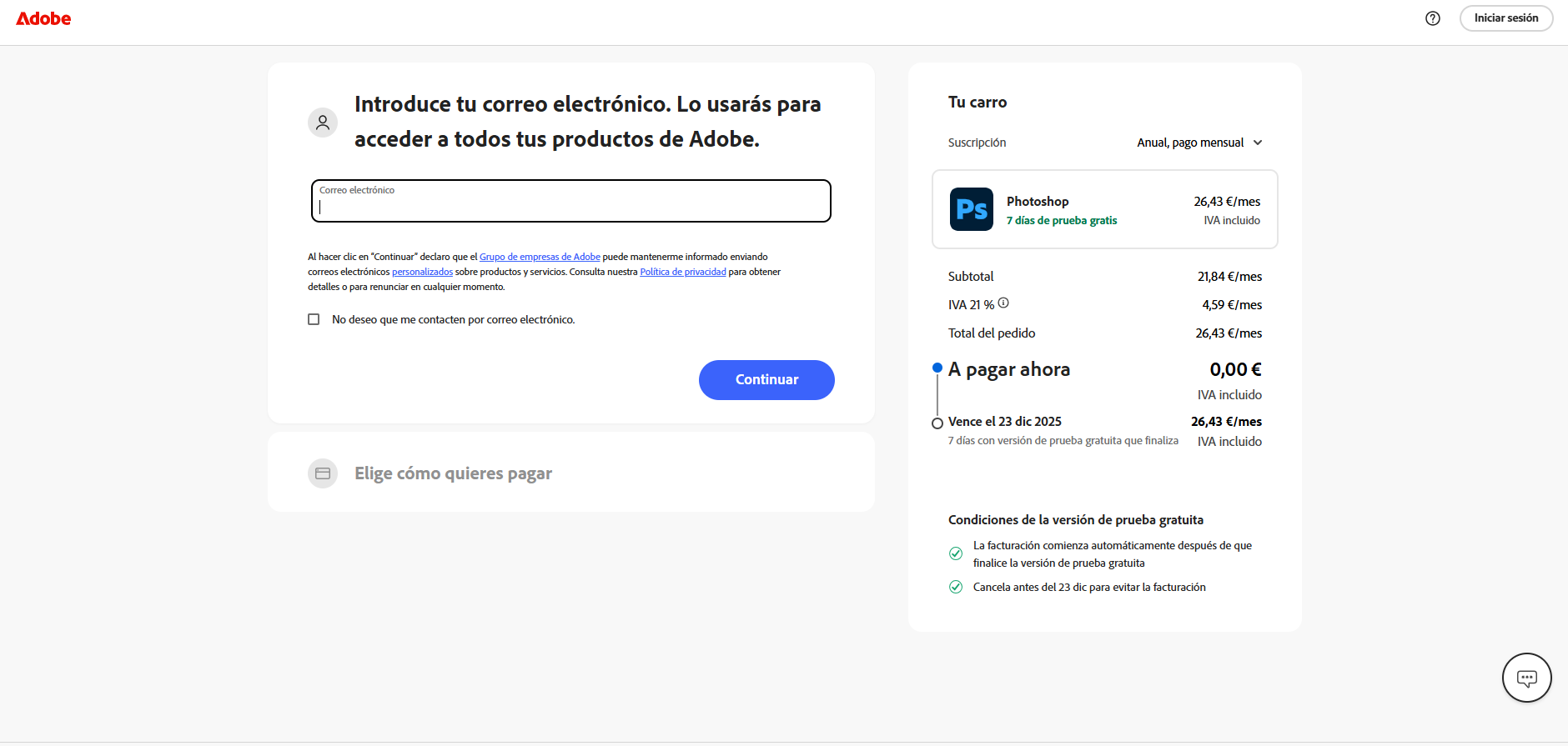Image resolution: width=1568 pixels, height=746 pixels.
Task: Tick the no email contact checkbox
Action: point(314,319)
